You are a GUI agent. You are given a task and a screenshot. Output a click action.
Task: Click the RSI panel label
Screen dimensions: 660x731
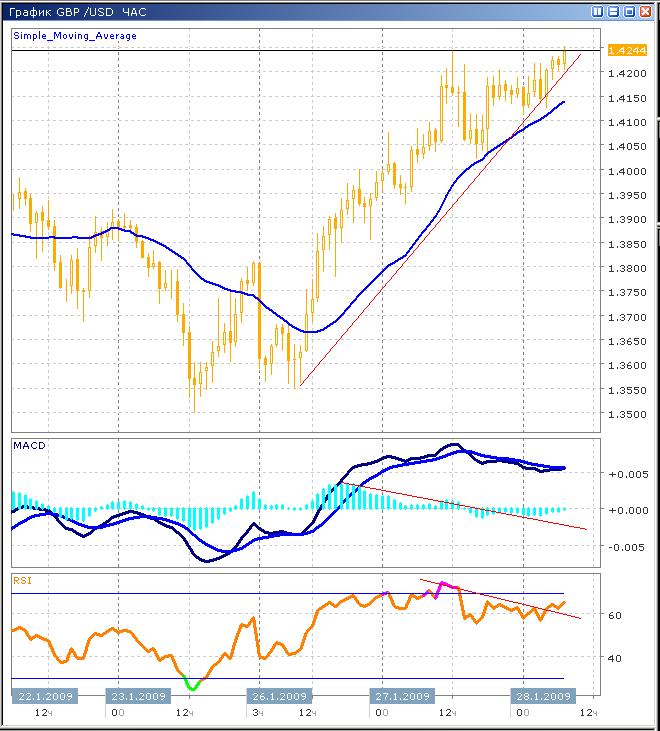[23, 579]
